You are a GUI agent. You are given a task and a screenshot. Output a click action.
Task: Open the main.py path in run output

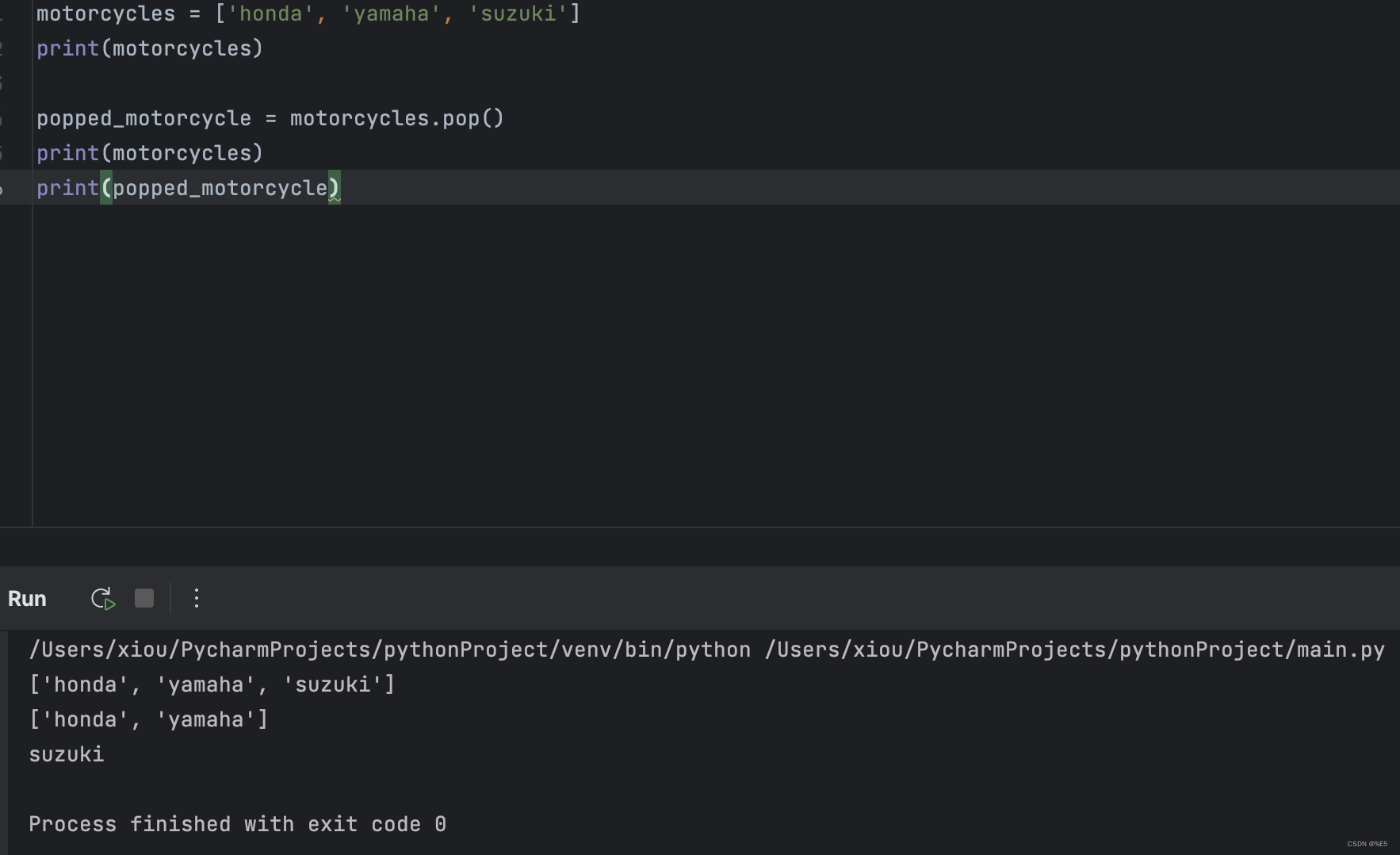(x=1074, y=650)
